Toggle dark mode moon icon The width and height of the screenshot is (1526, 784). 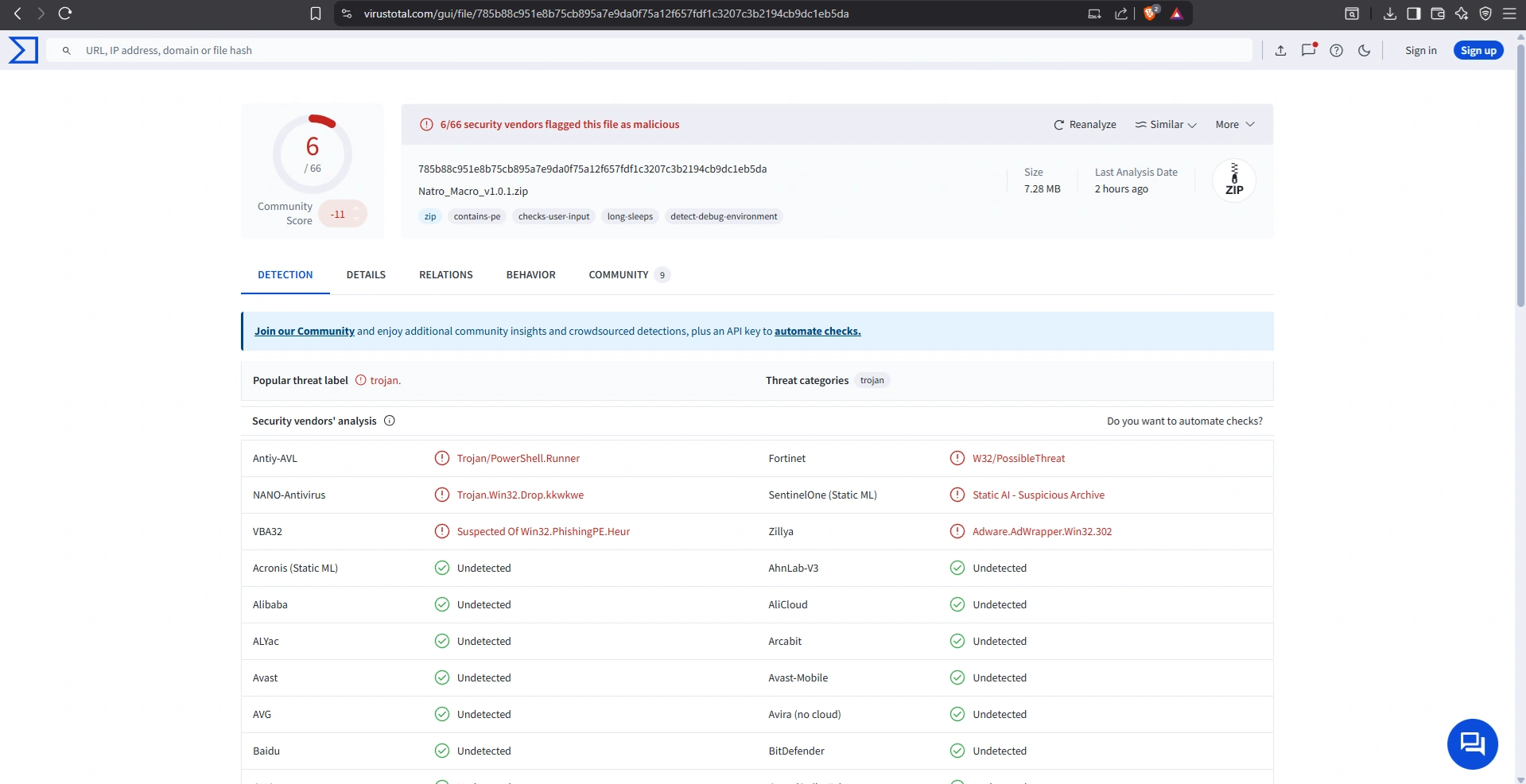[1364, 51]
